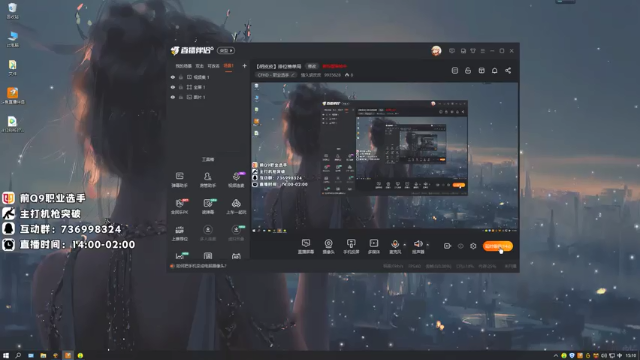Open the customer service headset icon

click(463, 51)
